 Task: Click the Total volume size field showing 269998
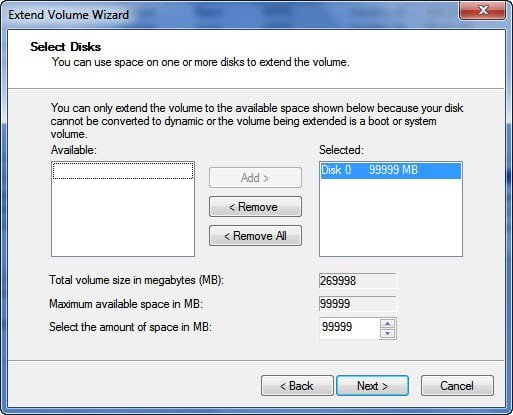click(357, 281)
